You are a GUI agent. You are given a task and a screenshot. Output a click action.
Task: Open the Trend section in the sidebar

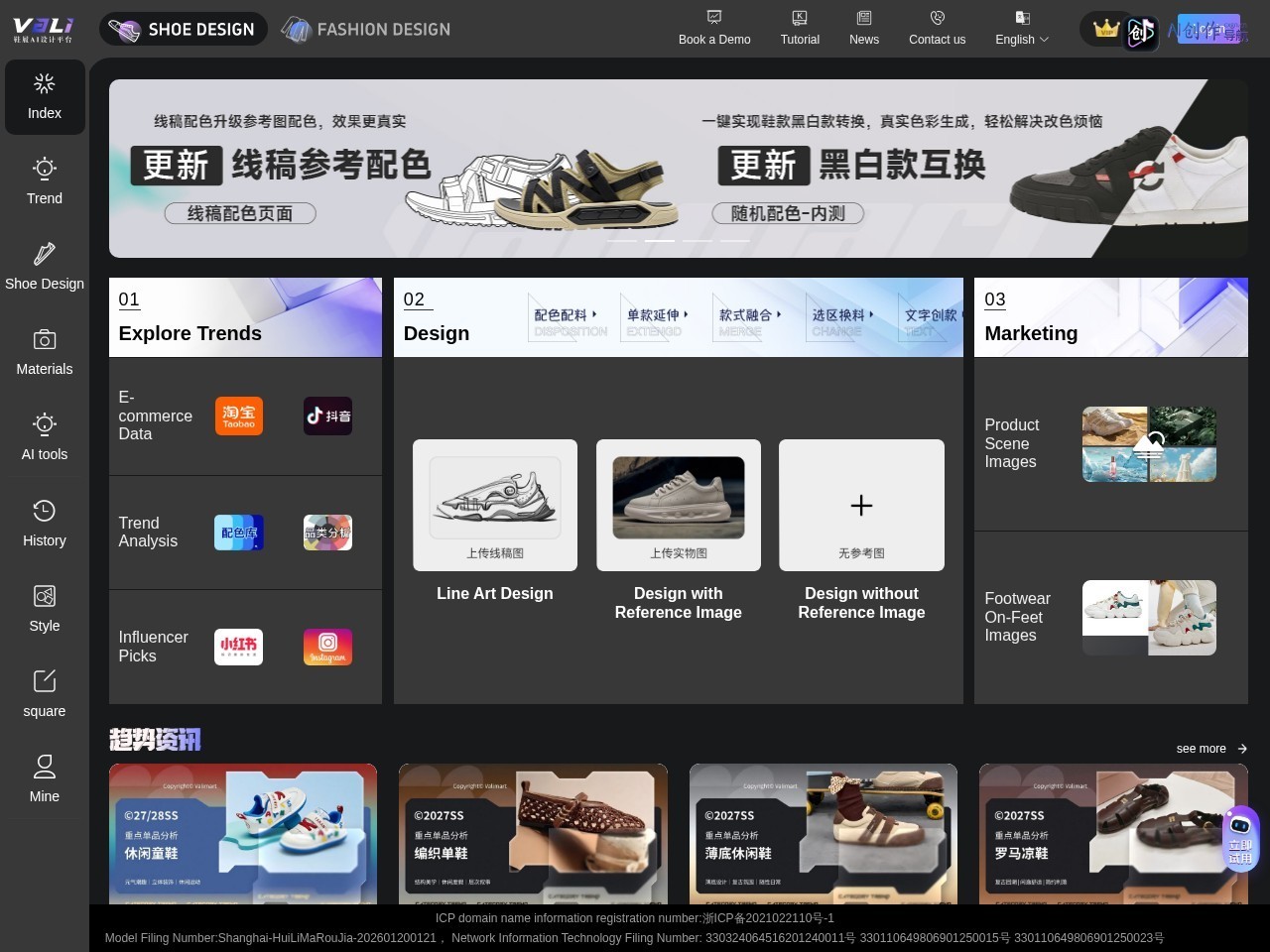[x=45, y=182]
